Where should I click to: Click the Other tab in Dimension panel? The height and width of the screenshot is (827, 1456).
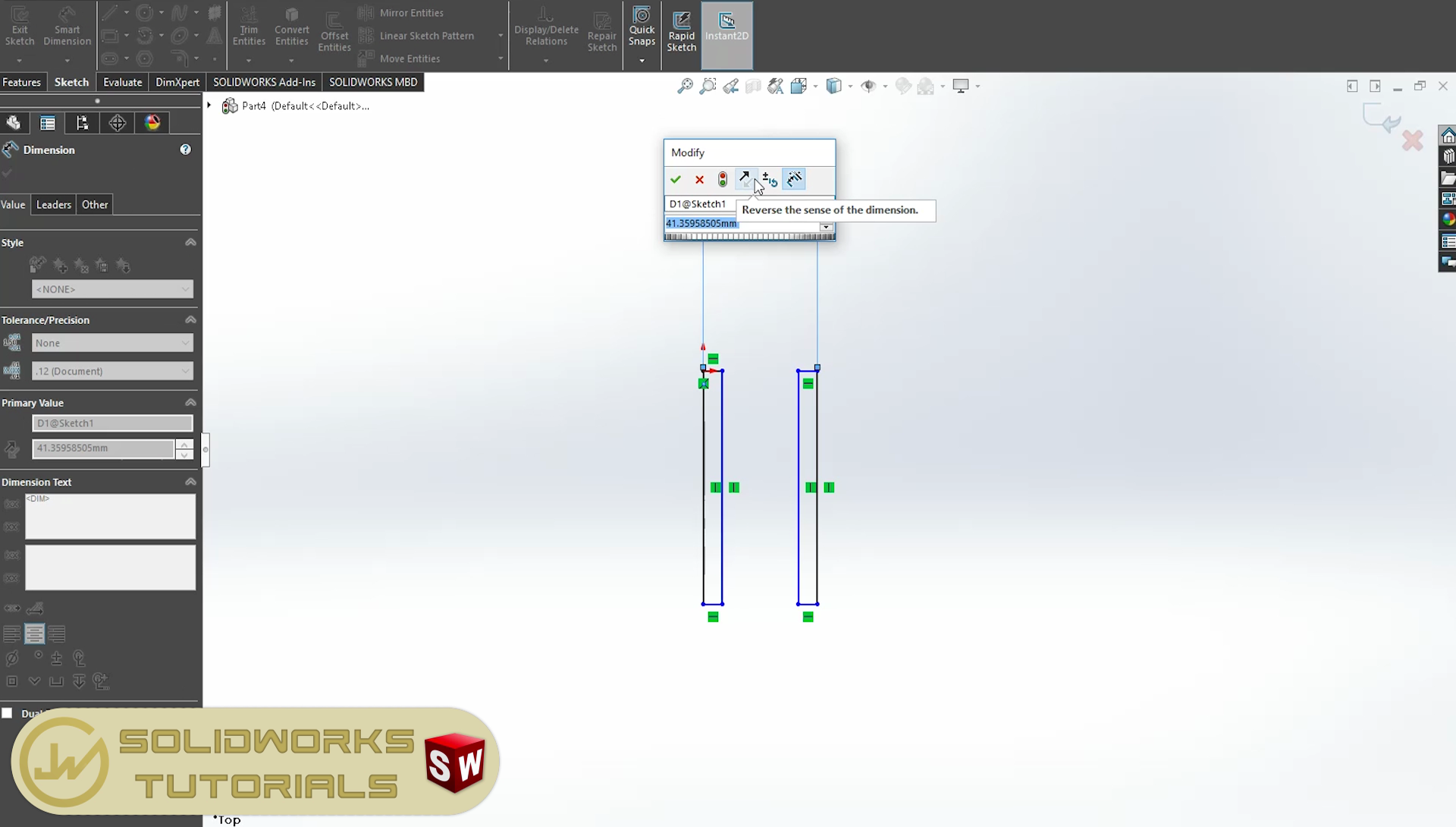95,205
